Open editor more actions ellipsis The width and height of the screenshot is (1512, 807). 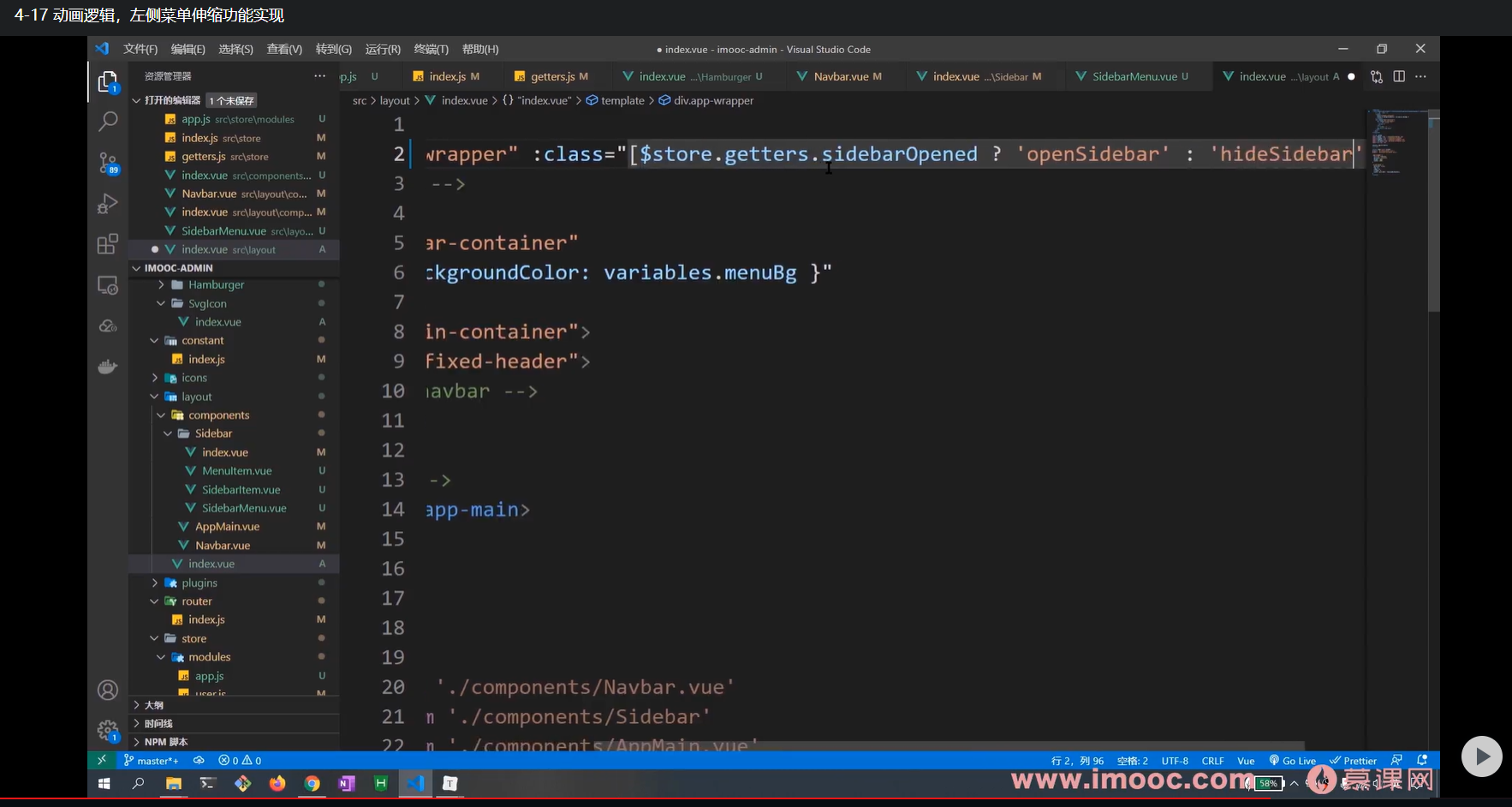[x=1421, y=76]
